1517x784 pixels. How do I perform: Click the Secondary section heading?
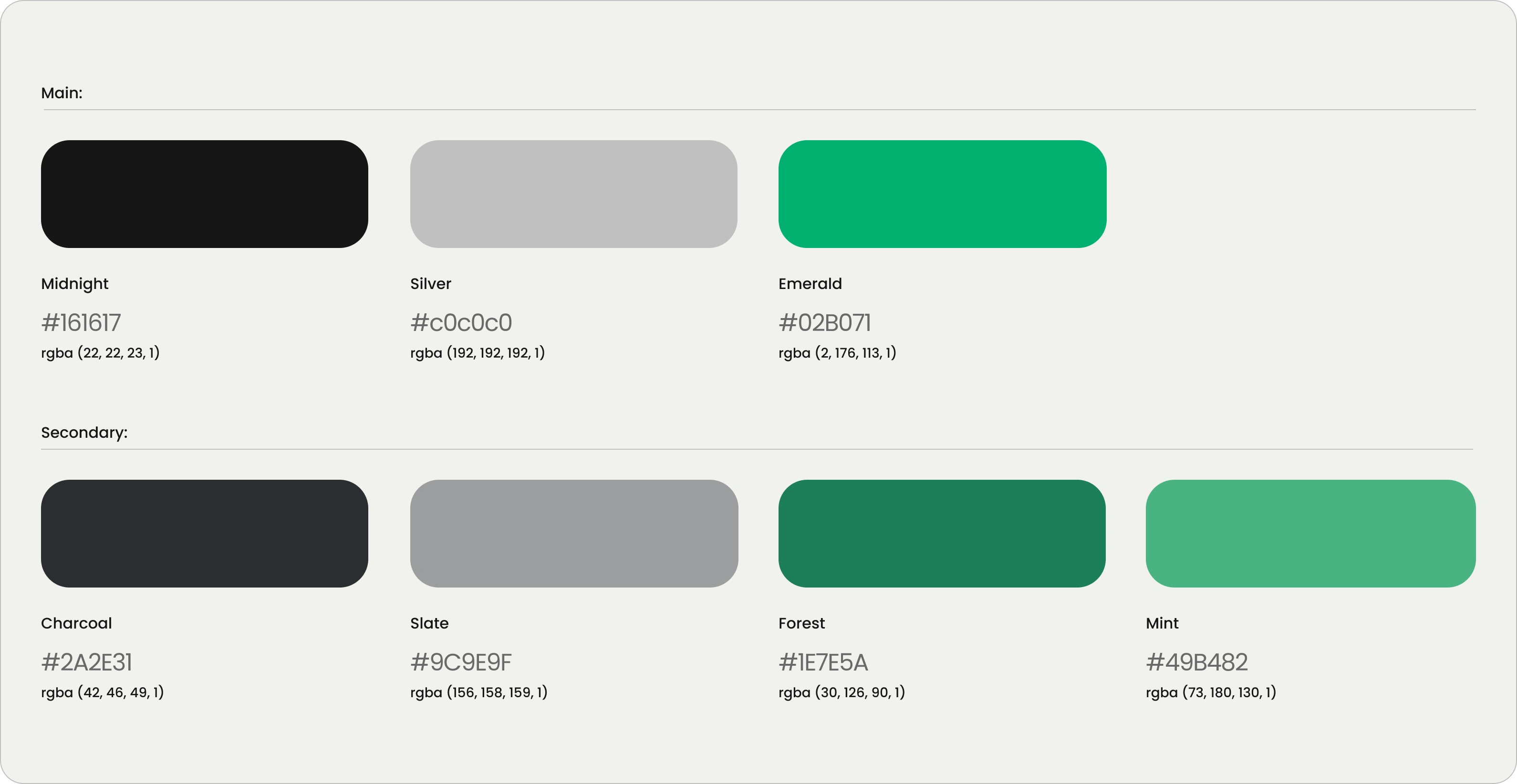point(84,433)
